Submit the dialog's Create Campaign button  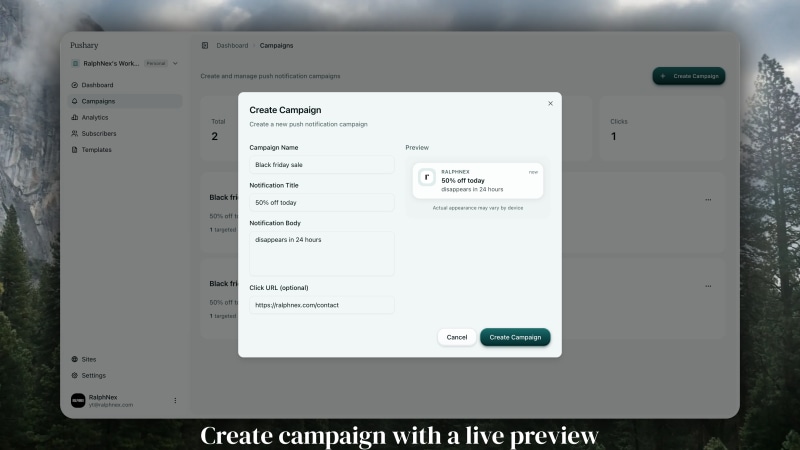pos(515,337)
